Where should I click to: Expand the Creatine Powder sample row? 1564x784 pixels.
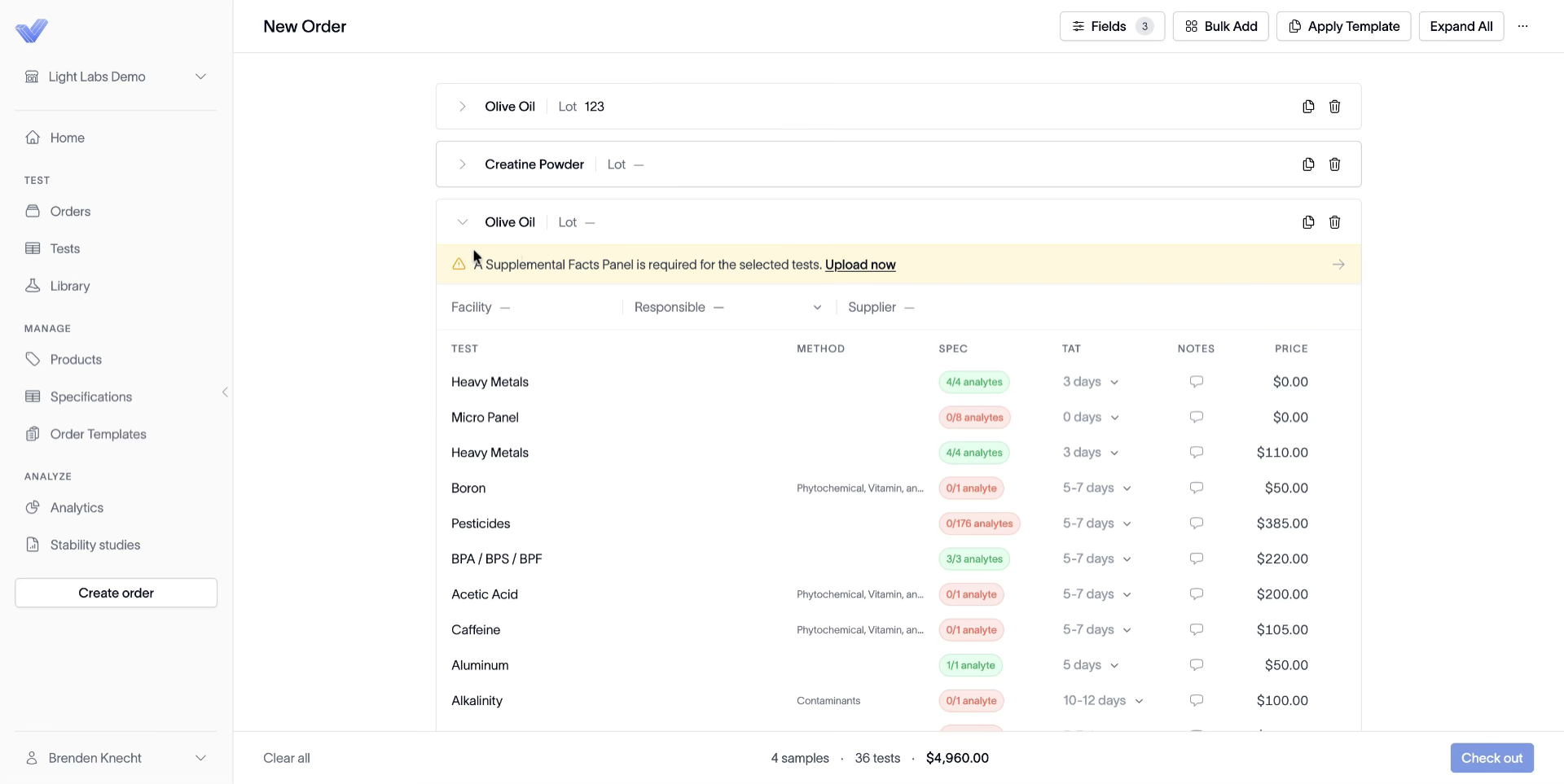[462, 164]
